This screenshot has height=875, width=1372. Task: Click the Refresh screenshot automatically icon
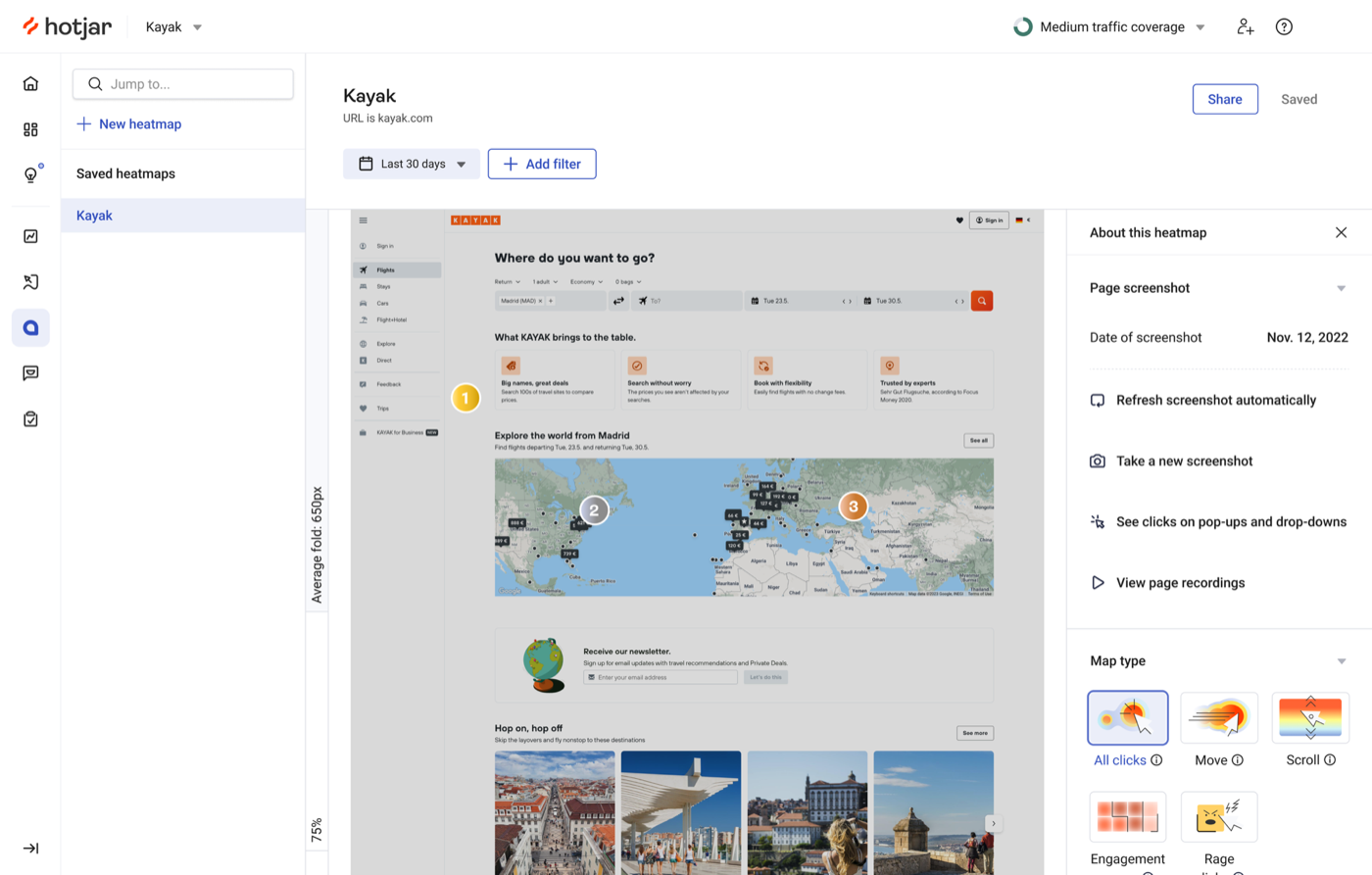[x=1098, y=400]
